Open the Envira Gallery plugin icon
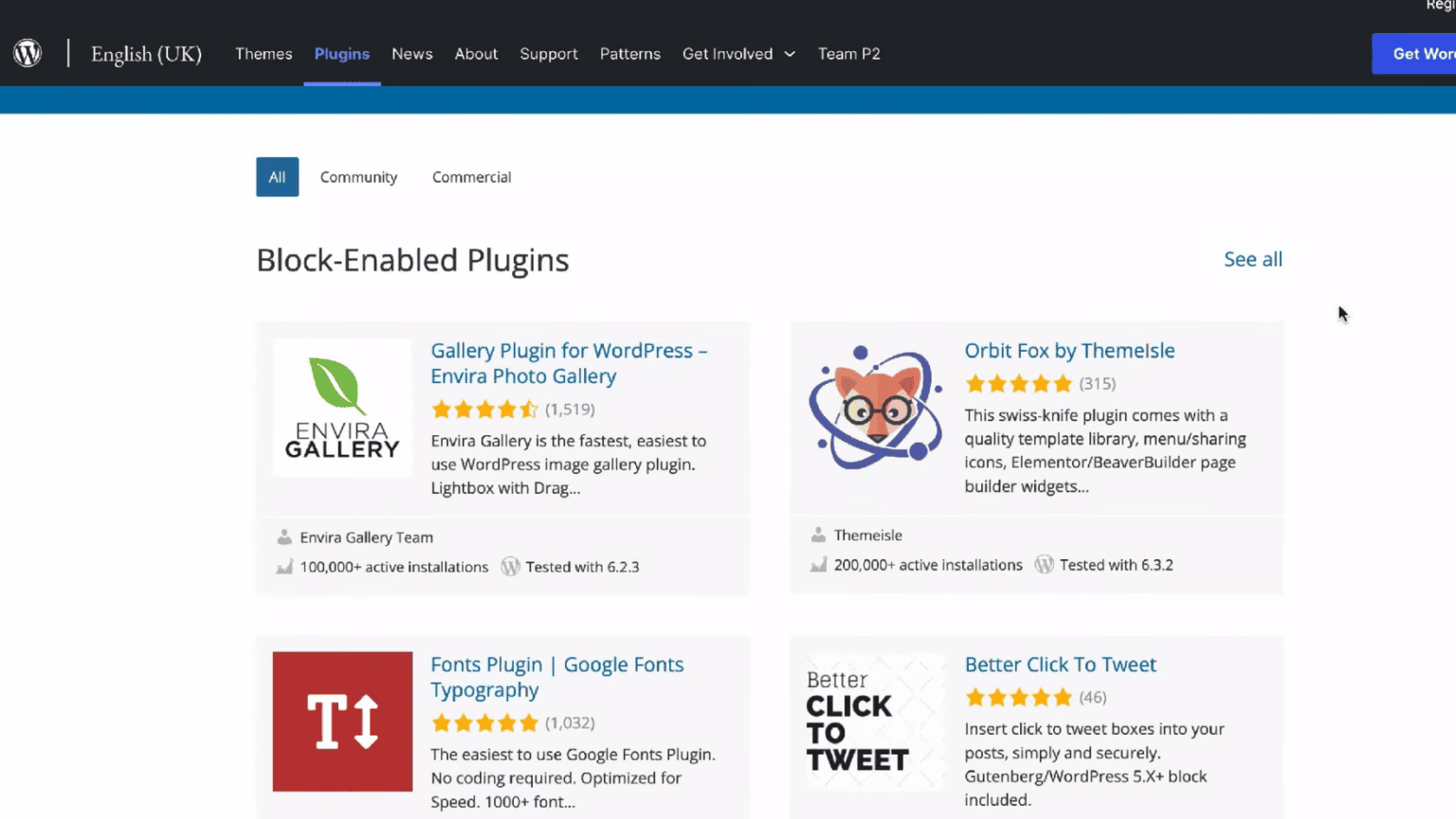 (342, 409)
